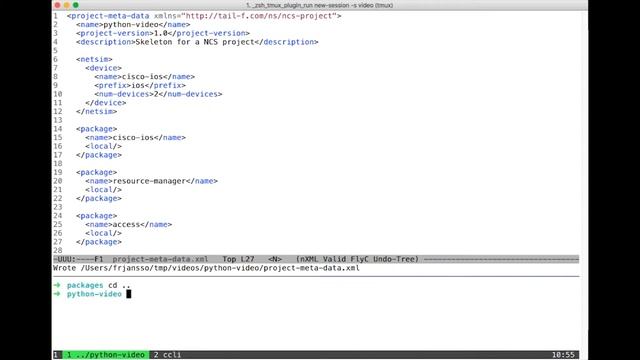Click line number 28 in the gutter

[58, 250]
